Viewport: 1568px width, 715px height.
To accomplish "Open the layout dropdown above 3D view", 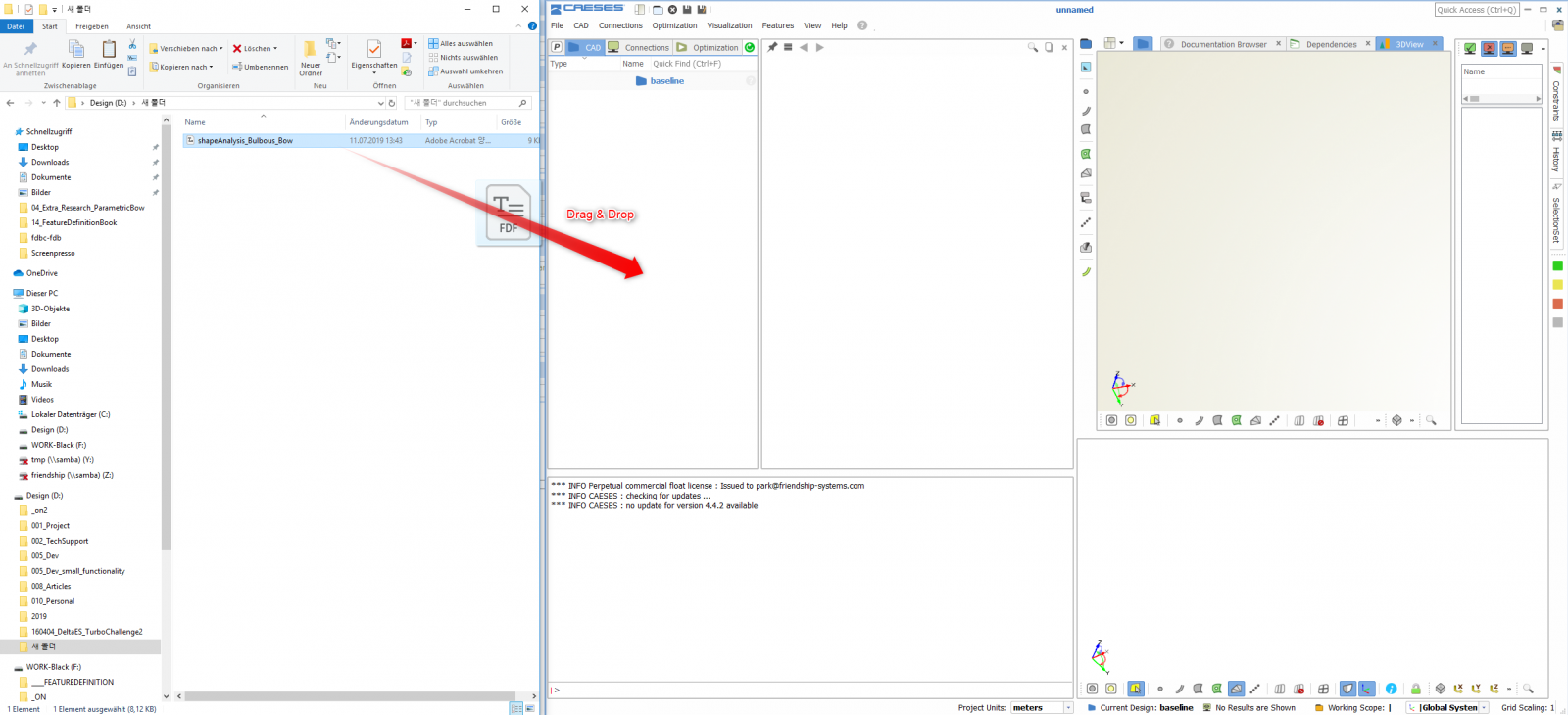I will click(x=1121, y=43).
